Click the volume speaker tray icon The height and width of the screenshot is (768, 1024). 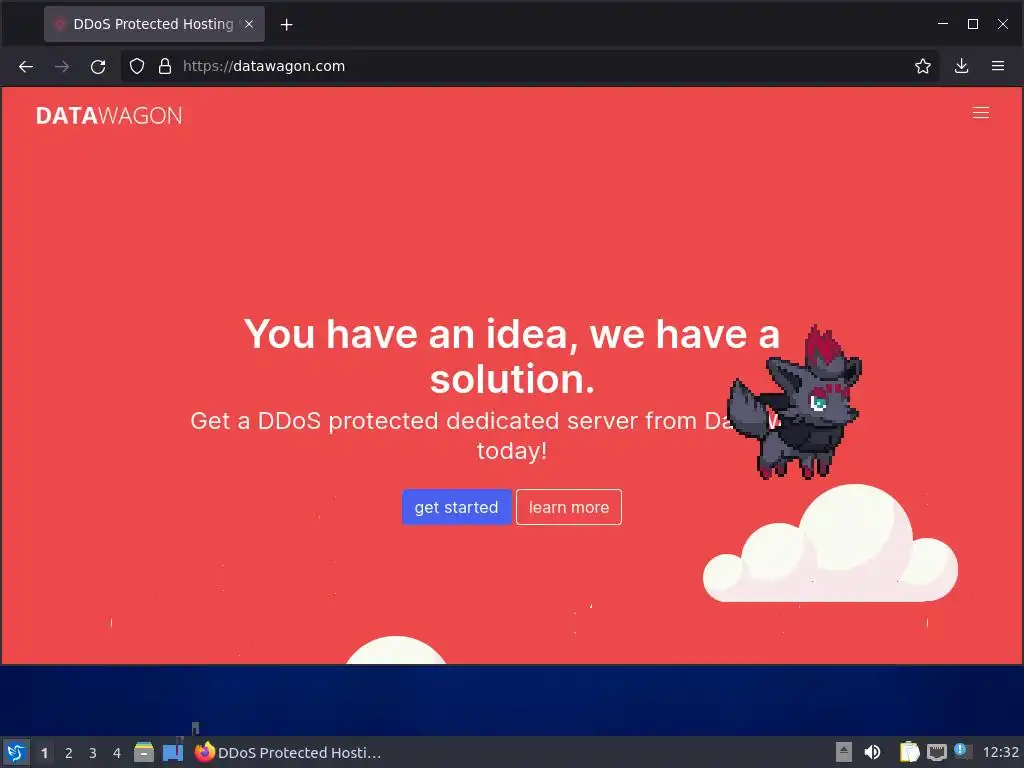(x=872, y=752)
